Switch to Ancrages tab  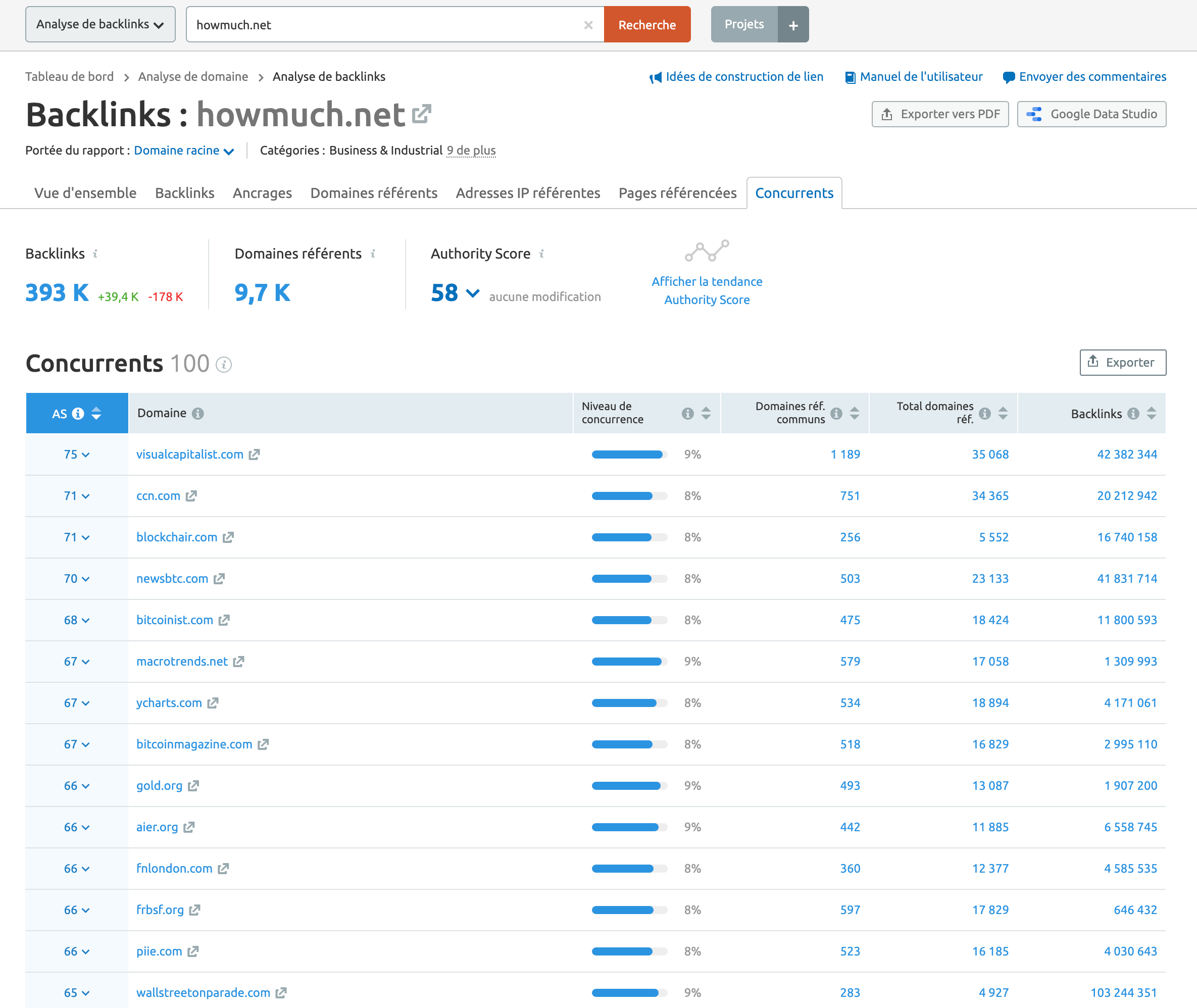click(x=262, y=193)
